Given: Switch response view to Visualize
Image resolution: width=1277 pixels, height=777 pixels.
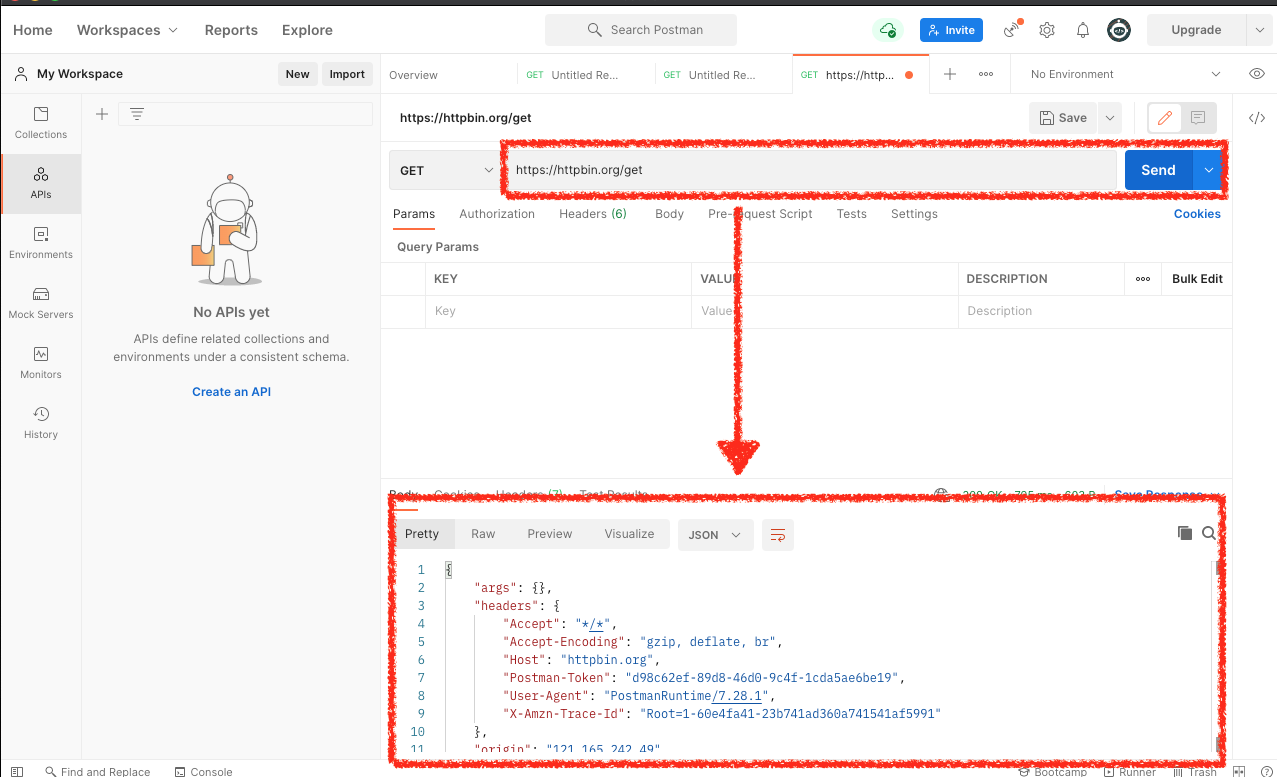Looking at the screenshot, I should (x=629, y=534).
